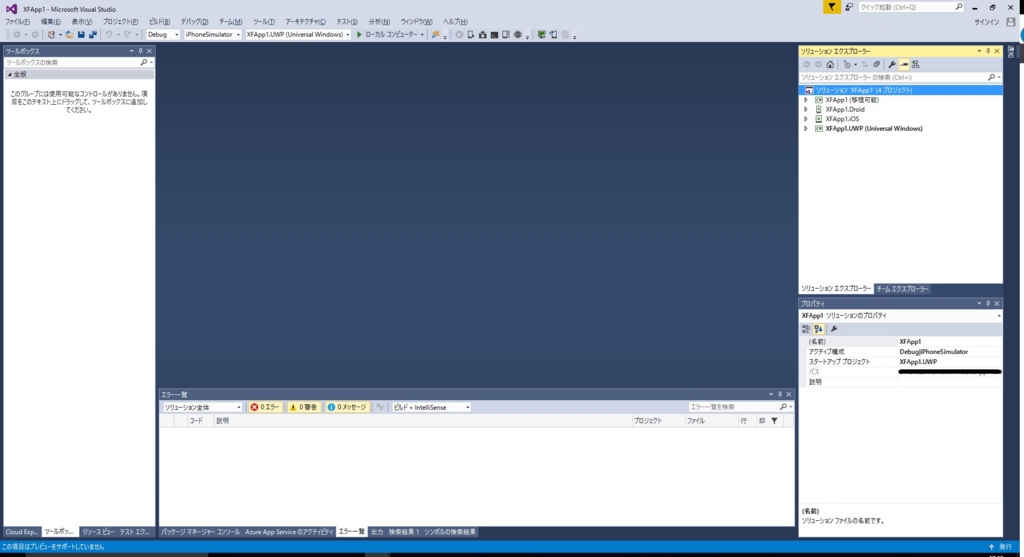Expand the XFApp1 (移植可能) project node

806,100
